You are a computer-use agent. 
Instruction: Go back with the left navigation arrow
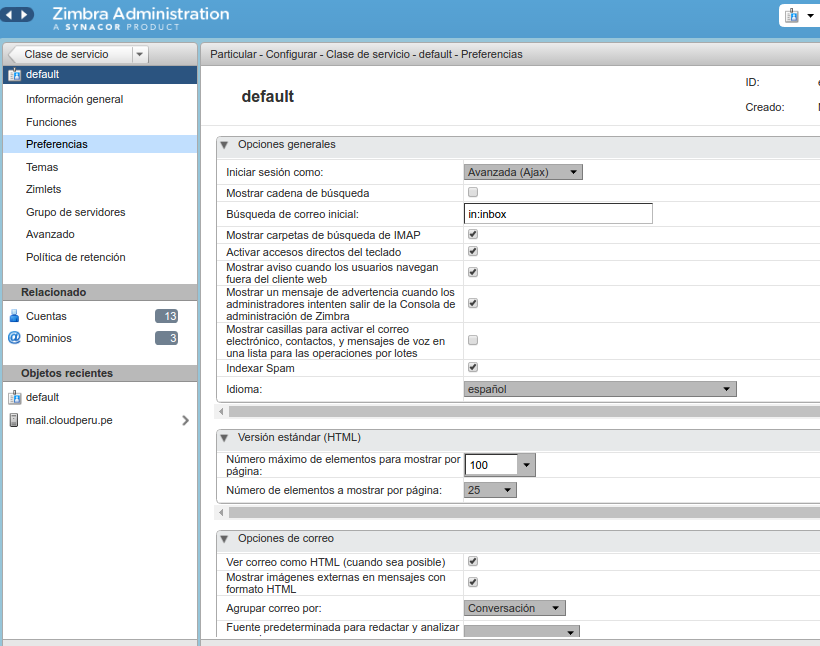[x=8, y=15]
